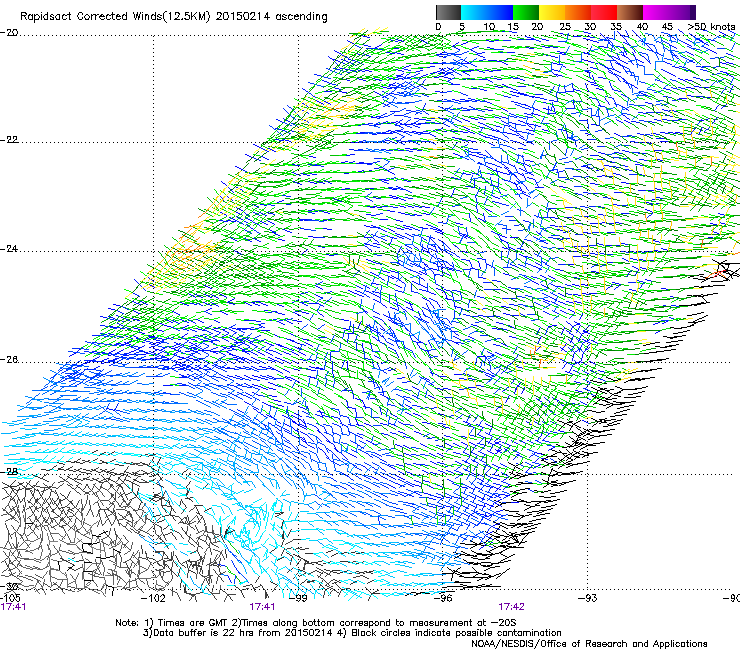Click the brown 35-40 knots legend color
The width and height of the screenshot is (740, 650).
pos(630,12)
